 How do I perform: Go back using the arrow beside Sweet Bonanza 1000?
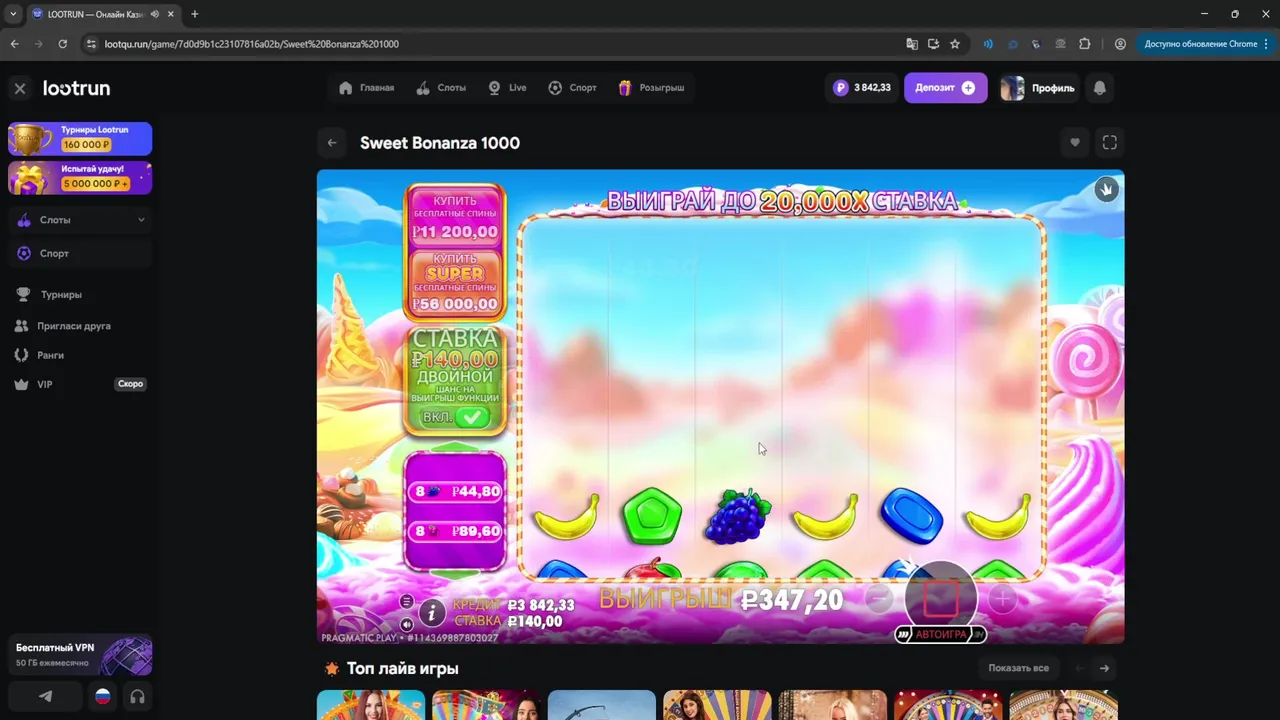click(x=332, y=143)
